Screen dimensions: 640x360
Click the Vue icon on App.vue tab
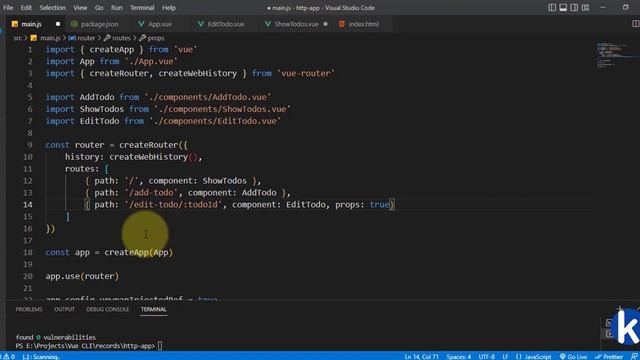coord(141,24)
